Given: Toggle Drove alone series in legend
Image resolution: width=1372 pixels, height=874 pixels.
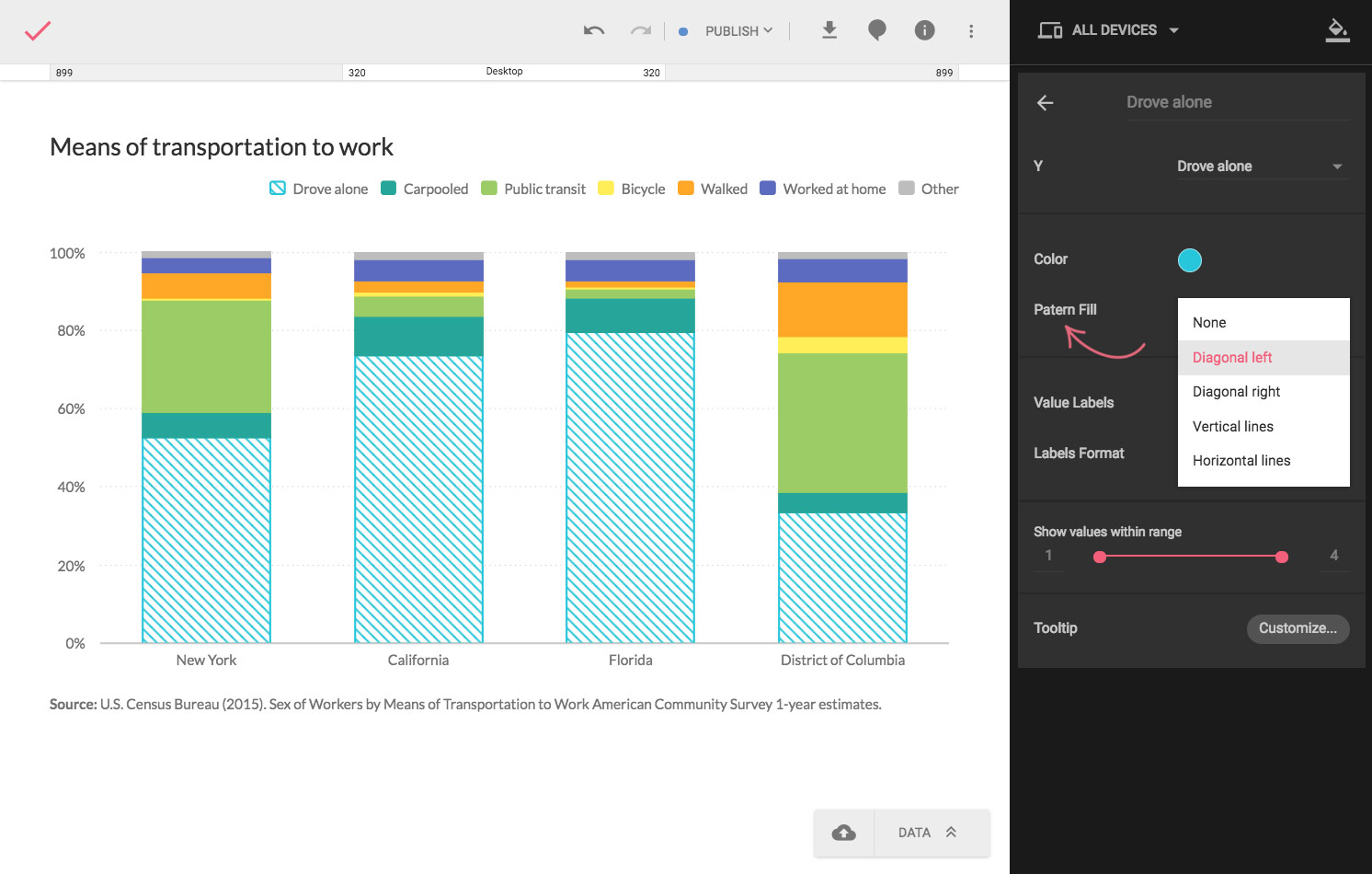Looking at the screenshot, I should point(319,189).
